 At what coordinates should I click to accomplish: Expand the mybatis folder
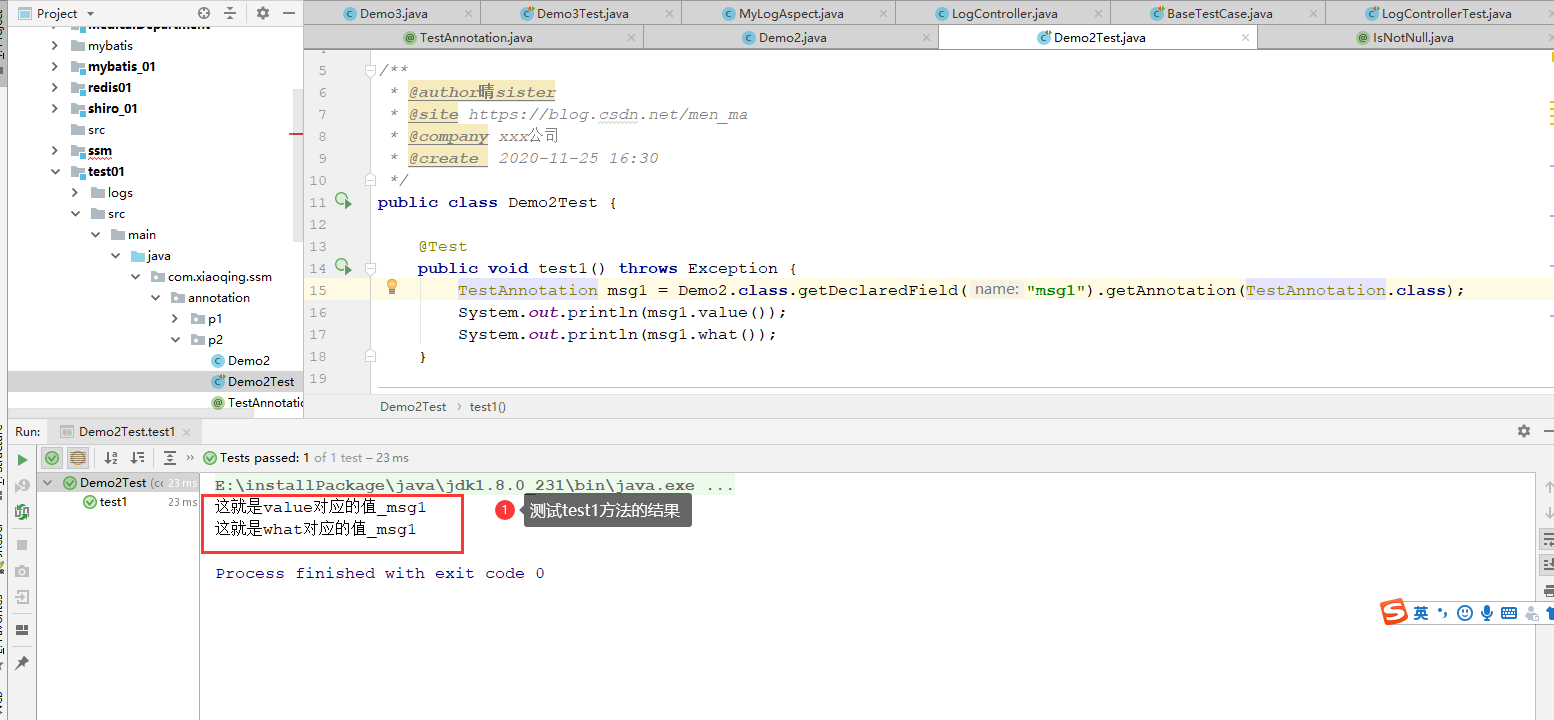coord(55,46)
